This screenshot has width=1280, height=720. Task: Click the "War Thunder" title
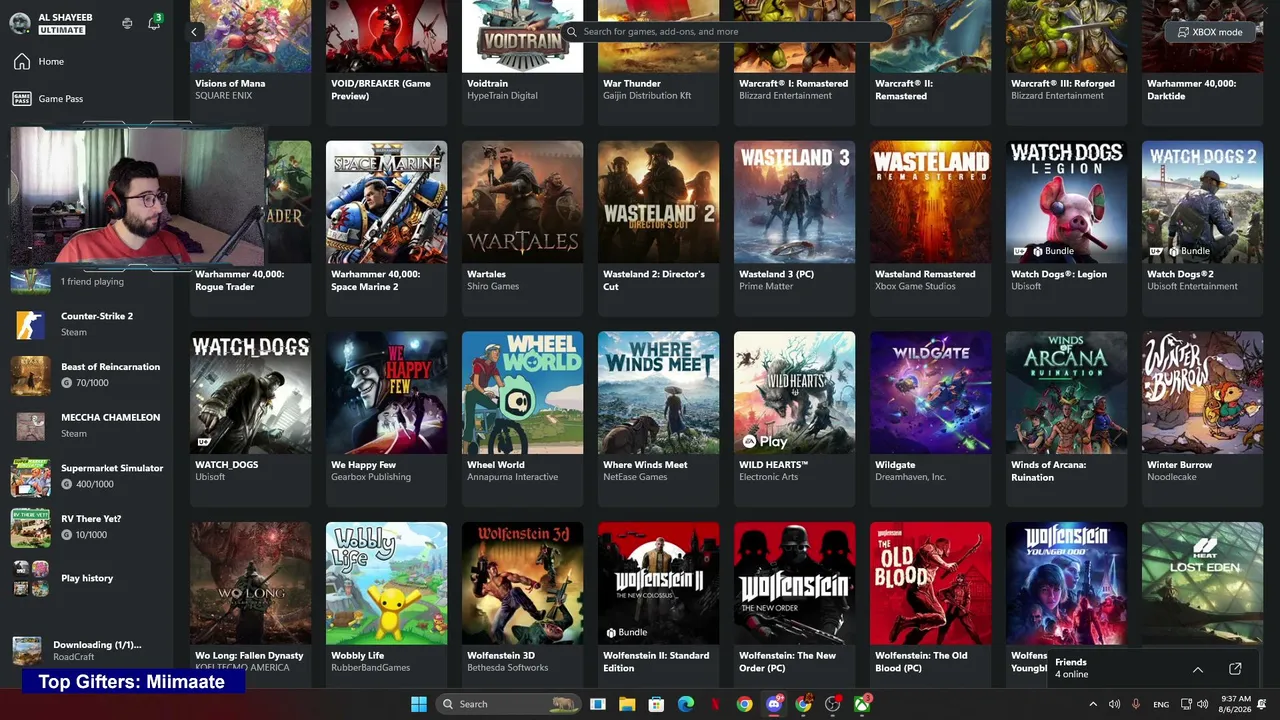pyautogui.click(x=632, y=84)
